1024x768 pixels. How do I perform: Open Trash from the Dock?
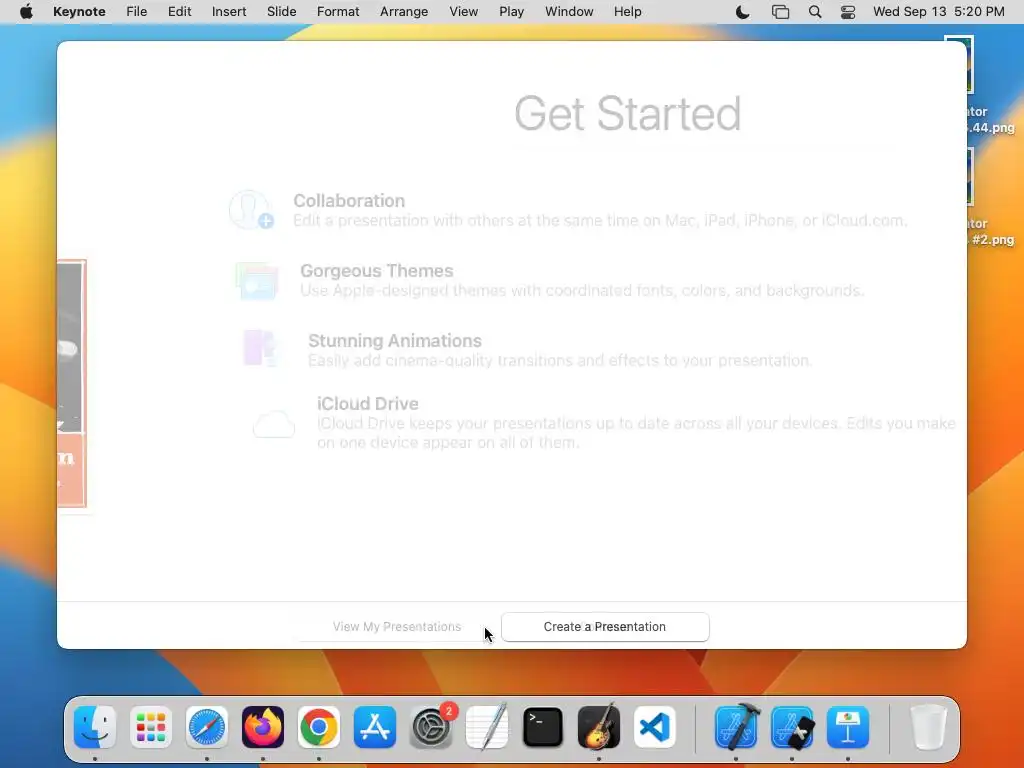[928, 727]
